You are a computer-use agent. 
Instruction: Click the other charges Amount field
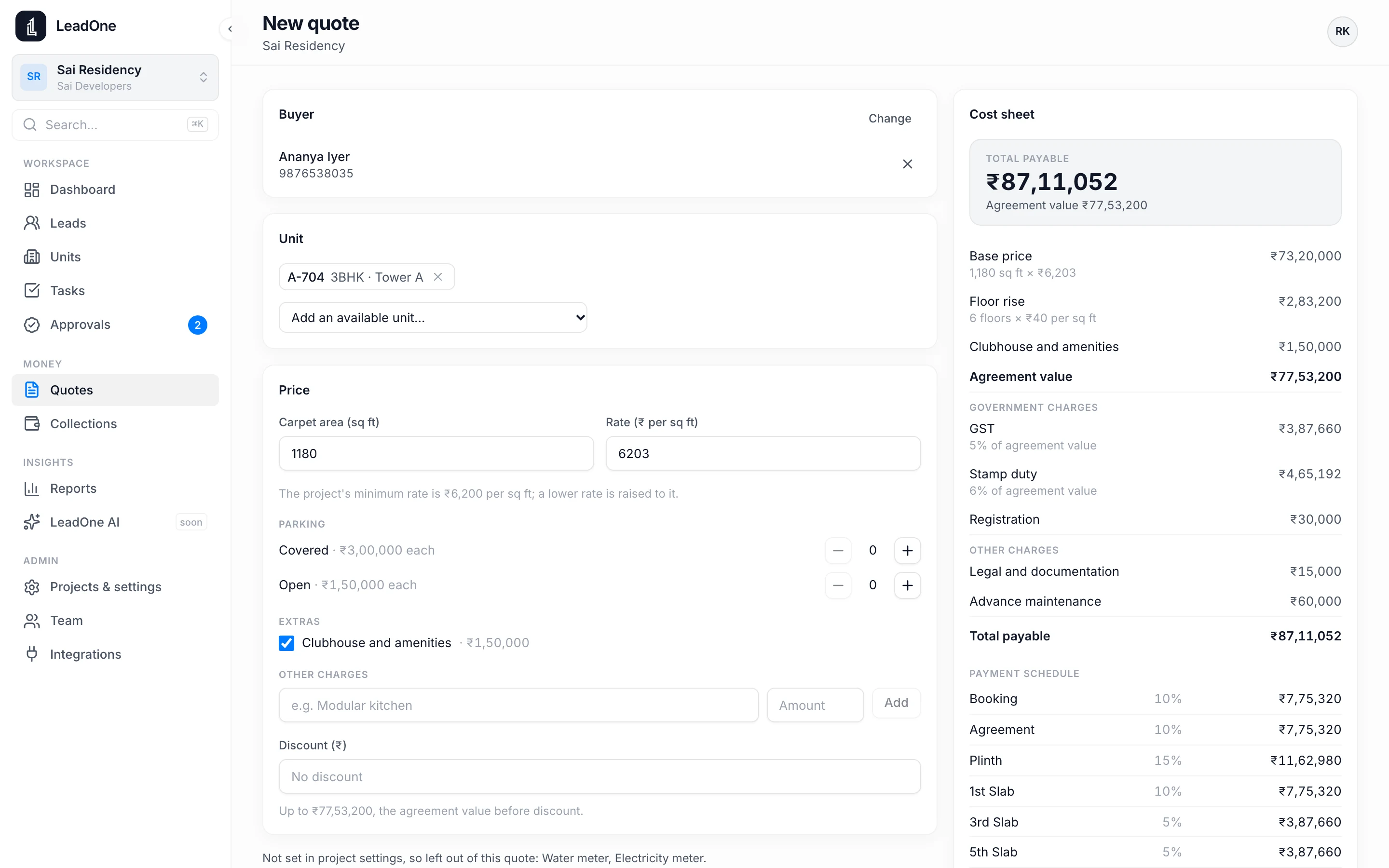(x=815, y=705)
